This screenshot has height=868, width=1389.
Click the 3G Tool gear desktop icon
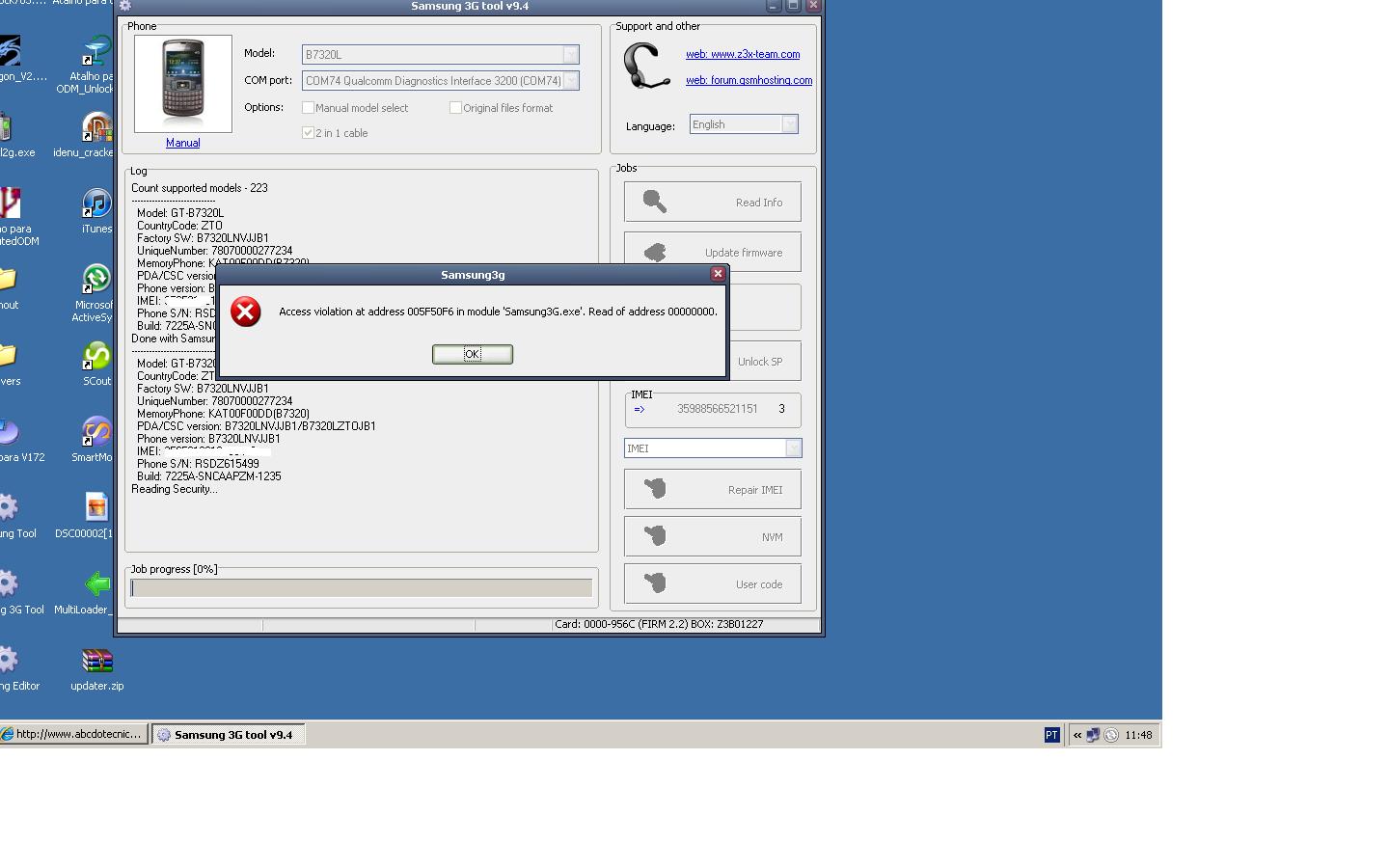pos(9,583)
